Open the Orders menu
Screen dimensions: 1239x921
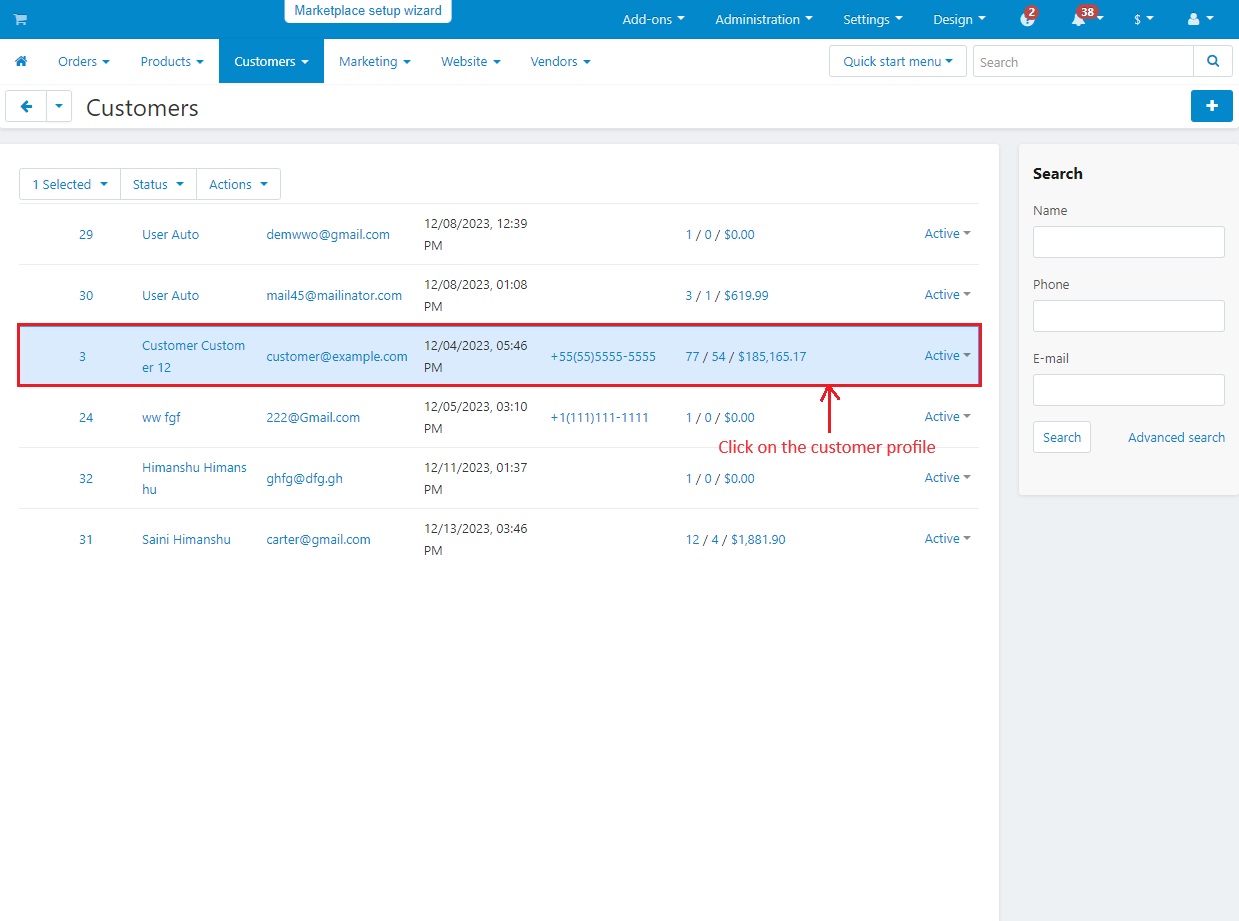coord(84,61)
